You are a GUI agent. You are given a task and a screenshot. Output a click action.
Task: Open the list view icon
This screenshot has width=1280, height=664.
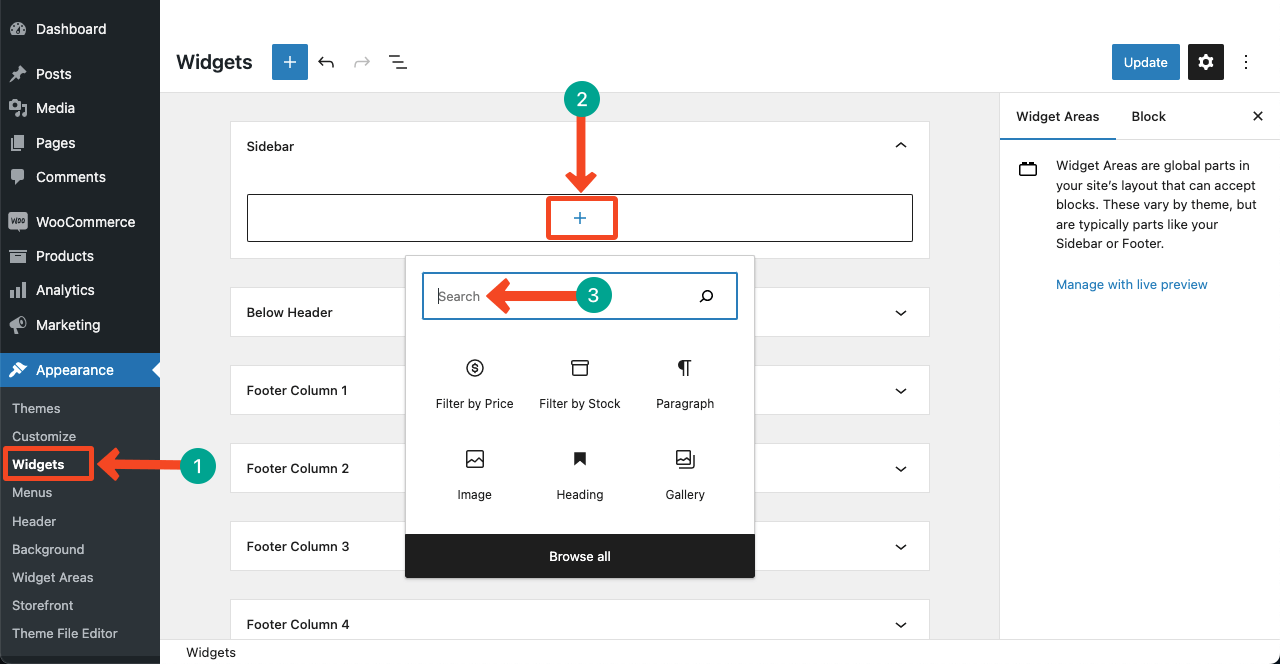398,62
